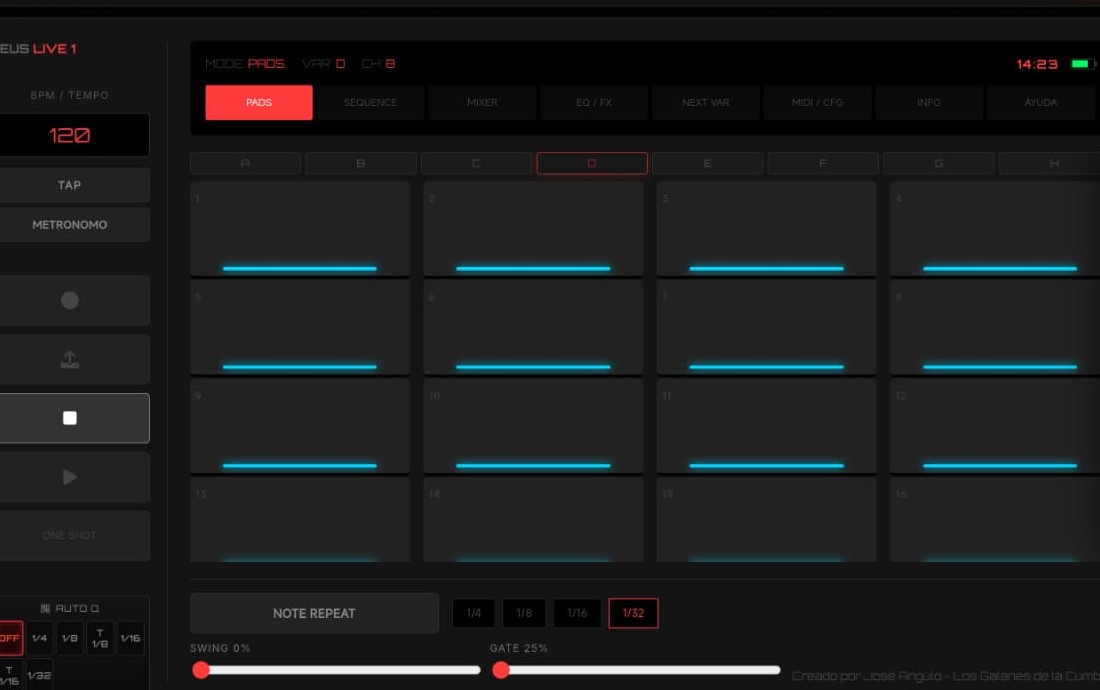Tap drum pad 7

[x=766, y=327]
